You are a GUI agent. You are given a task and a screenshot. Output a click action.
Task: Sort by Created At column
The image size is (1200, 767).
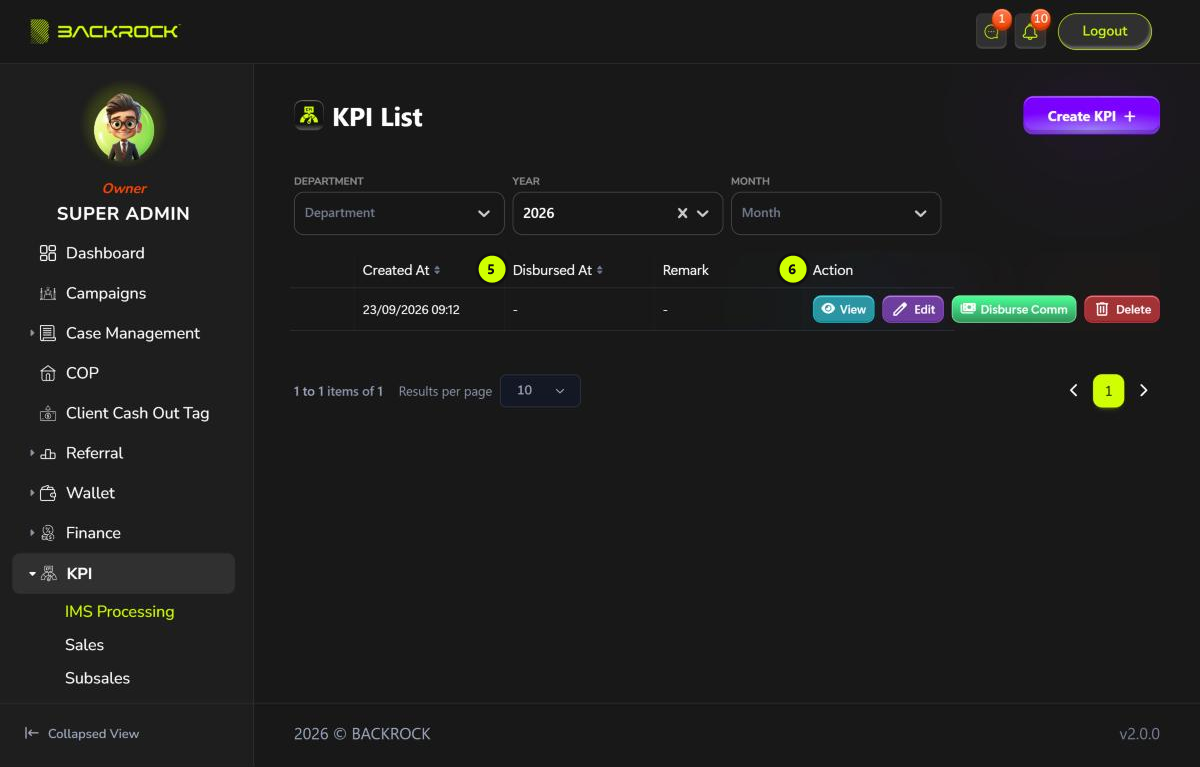pos(401,270)
